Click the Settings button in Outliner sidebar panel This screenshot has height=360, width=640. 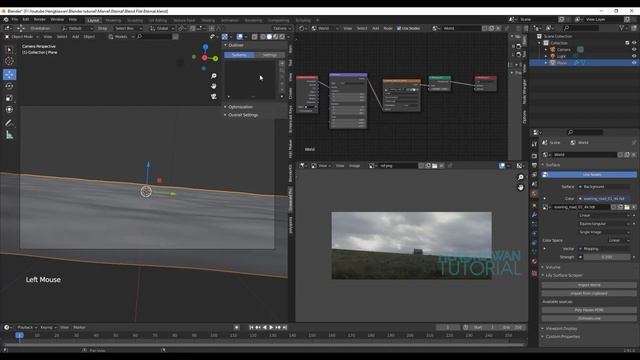point(270,55)
